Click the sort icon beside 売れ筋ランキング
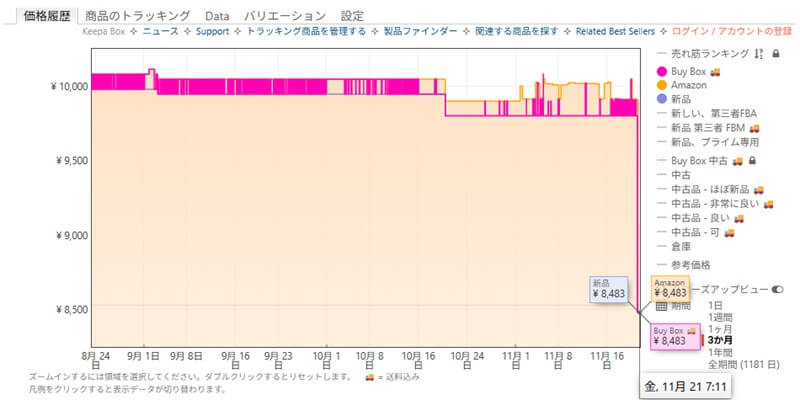 coord(758,53)
